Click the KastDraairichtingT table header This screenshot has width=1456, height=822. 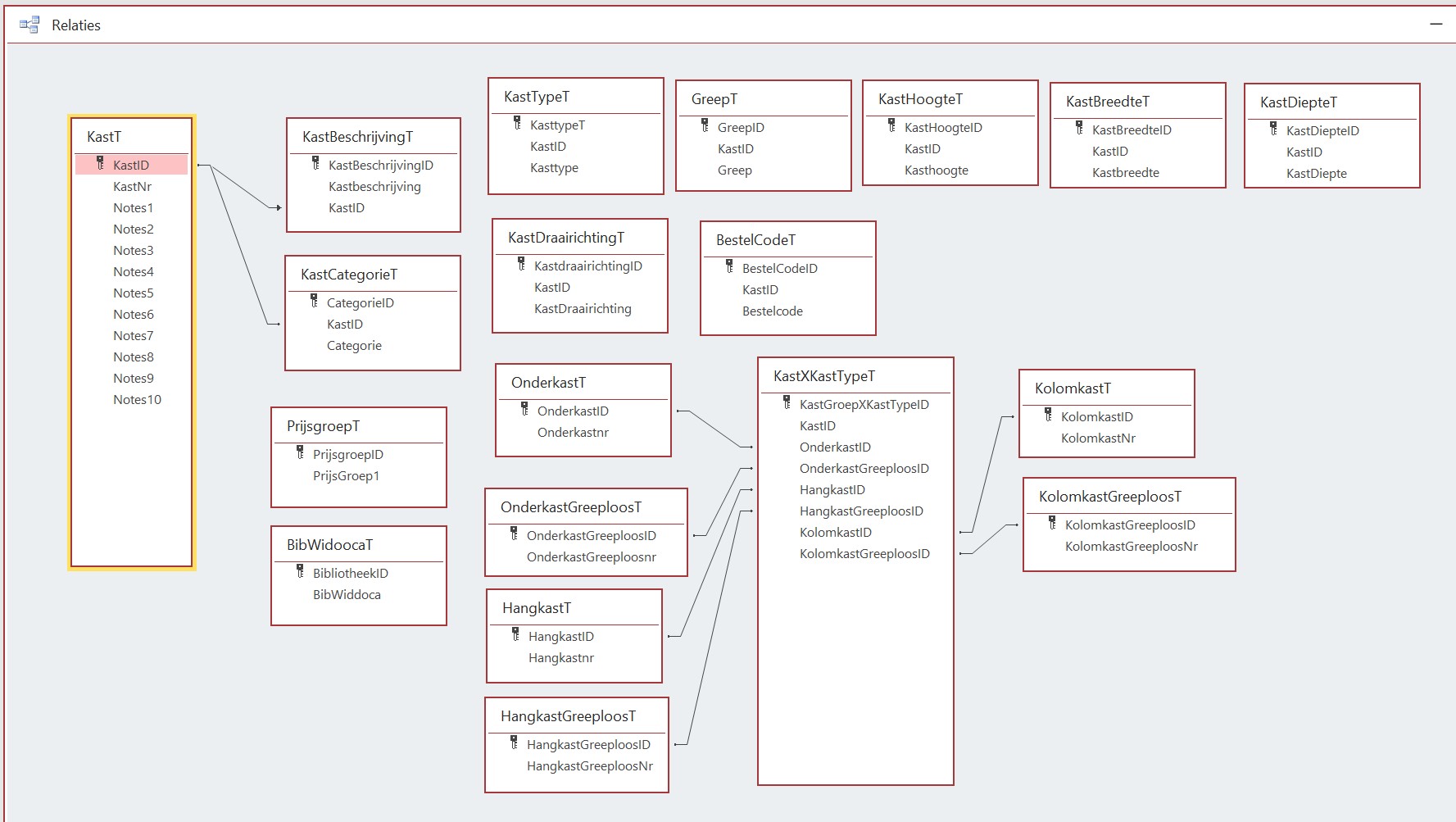[565, 238]
